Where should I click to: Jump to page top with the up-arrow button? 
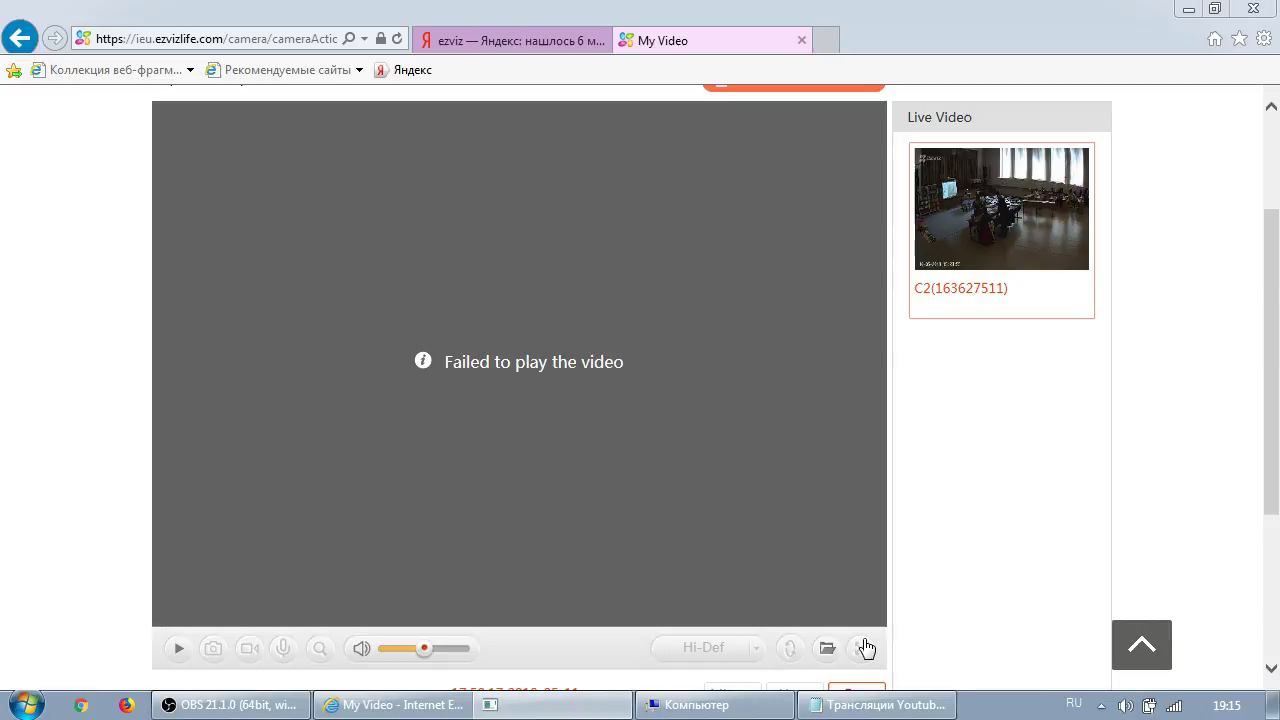1142,645
